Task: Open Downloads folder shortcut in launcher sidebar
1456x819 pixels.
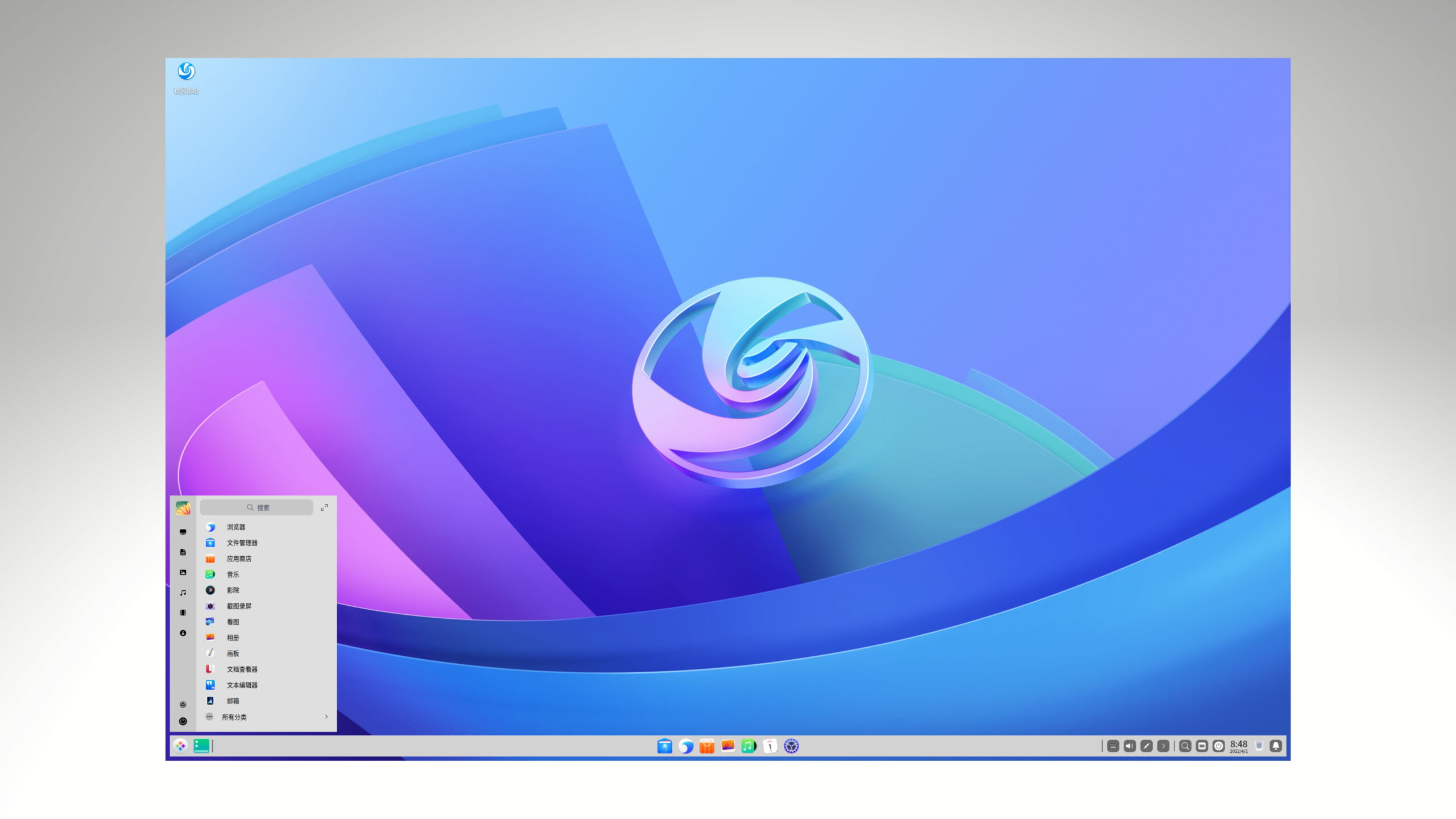Action: point(183,632)
